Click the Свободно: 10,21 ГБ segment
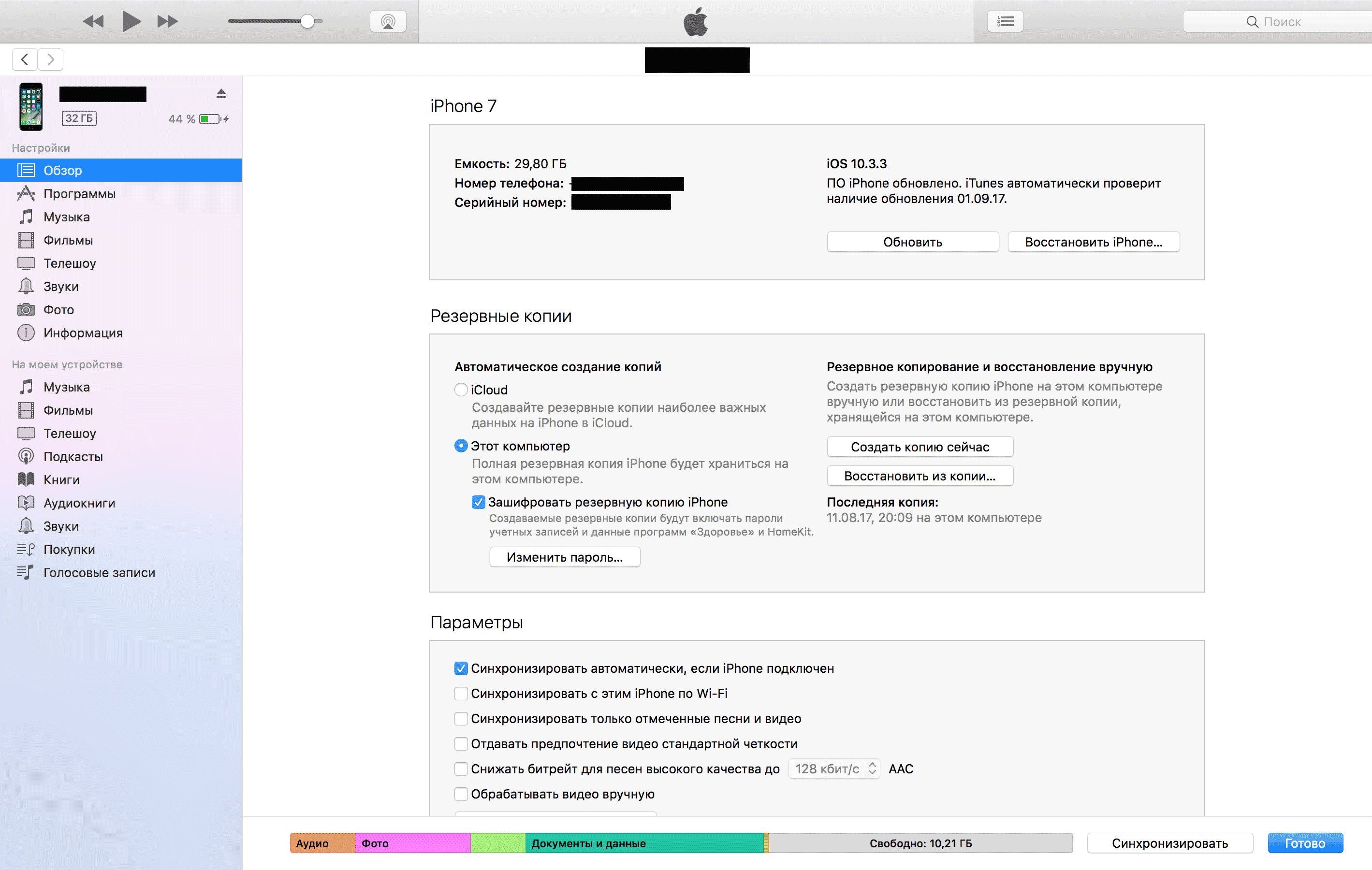The image size is (1372, 870). 921,843
